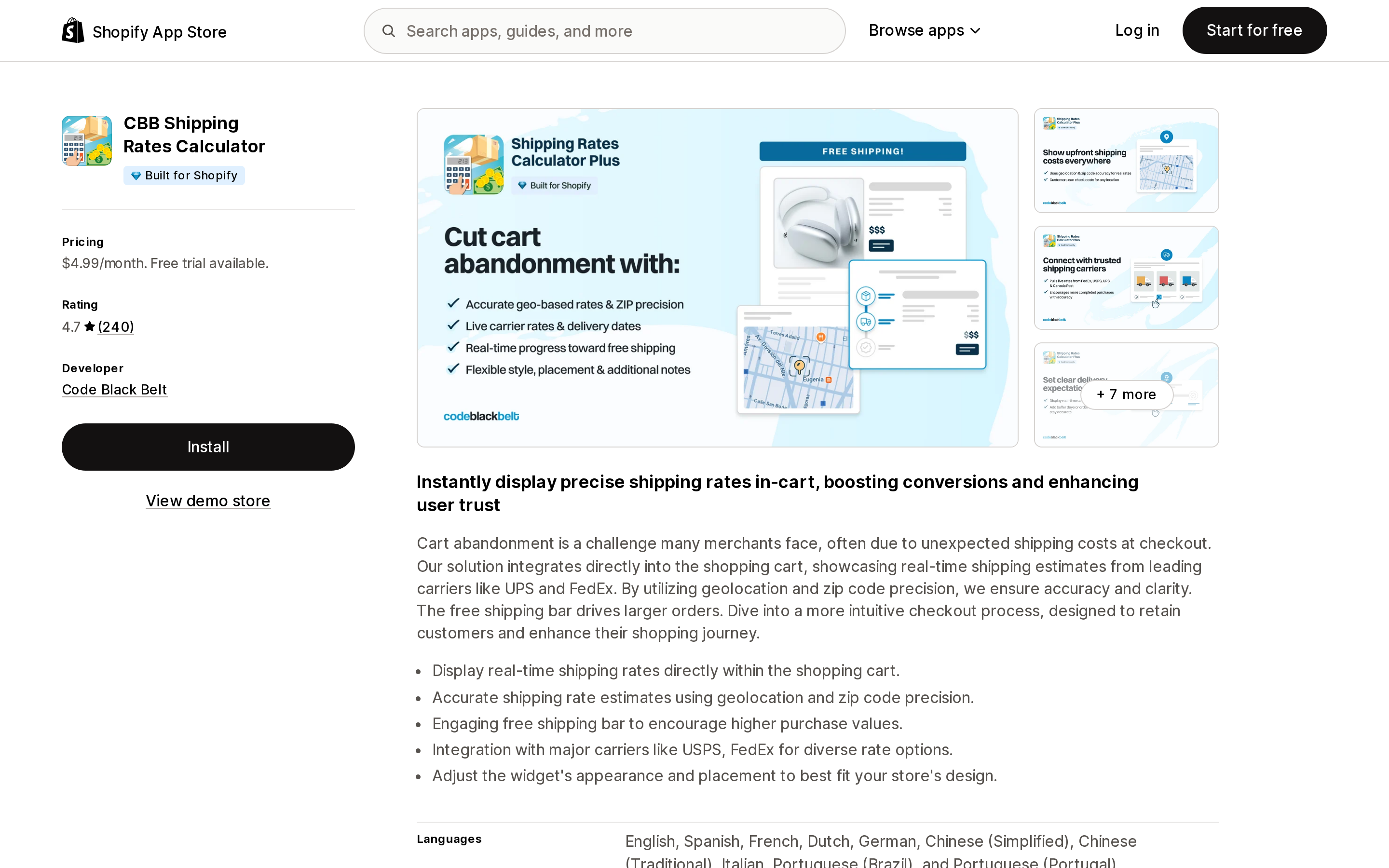Click the Cart abandonment description paragraph

coord(814,588)
